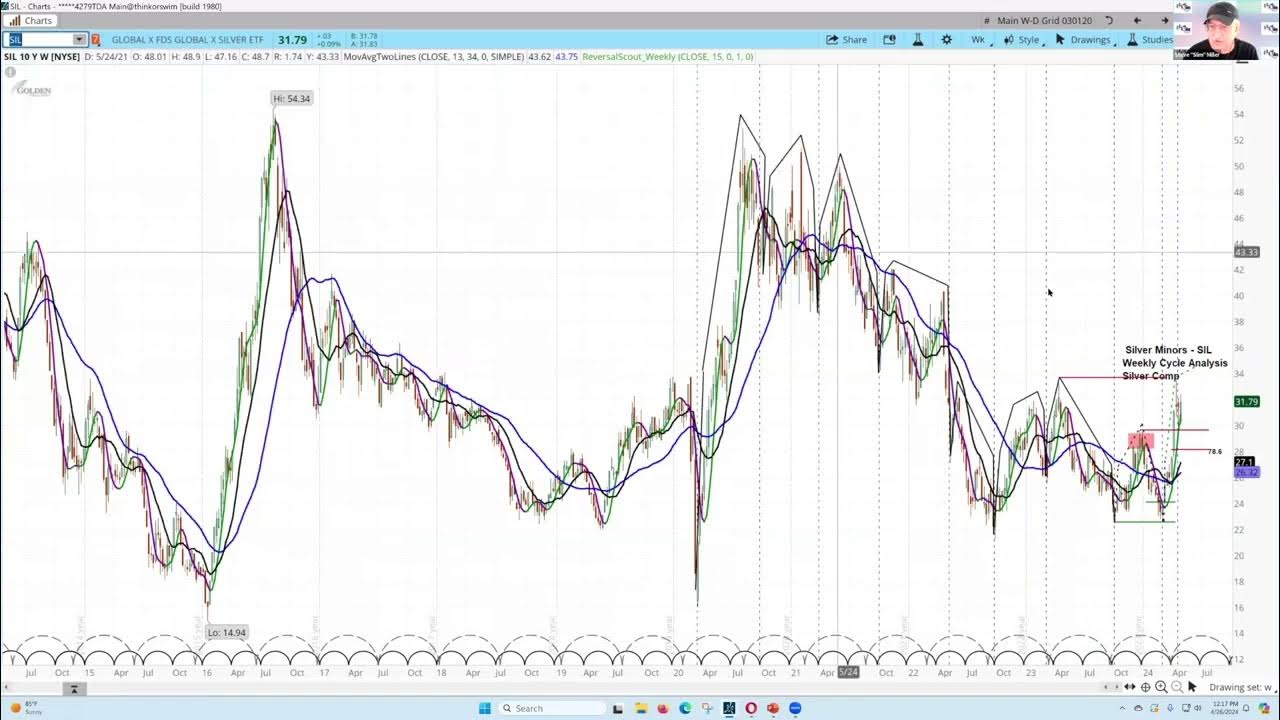Open the Wk timeframe dropdown

click(x=979, y=40)
